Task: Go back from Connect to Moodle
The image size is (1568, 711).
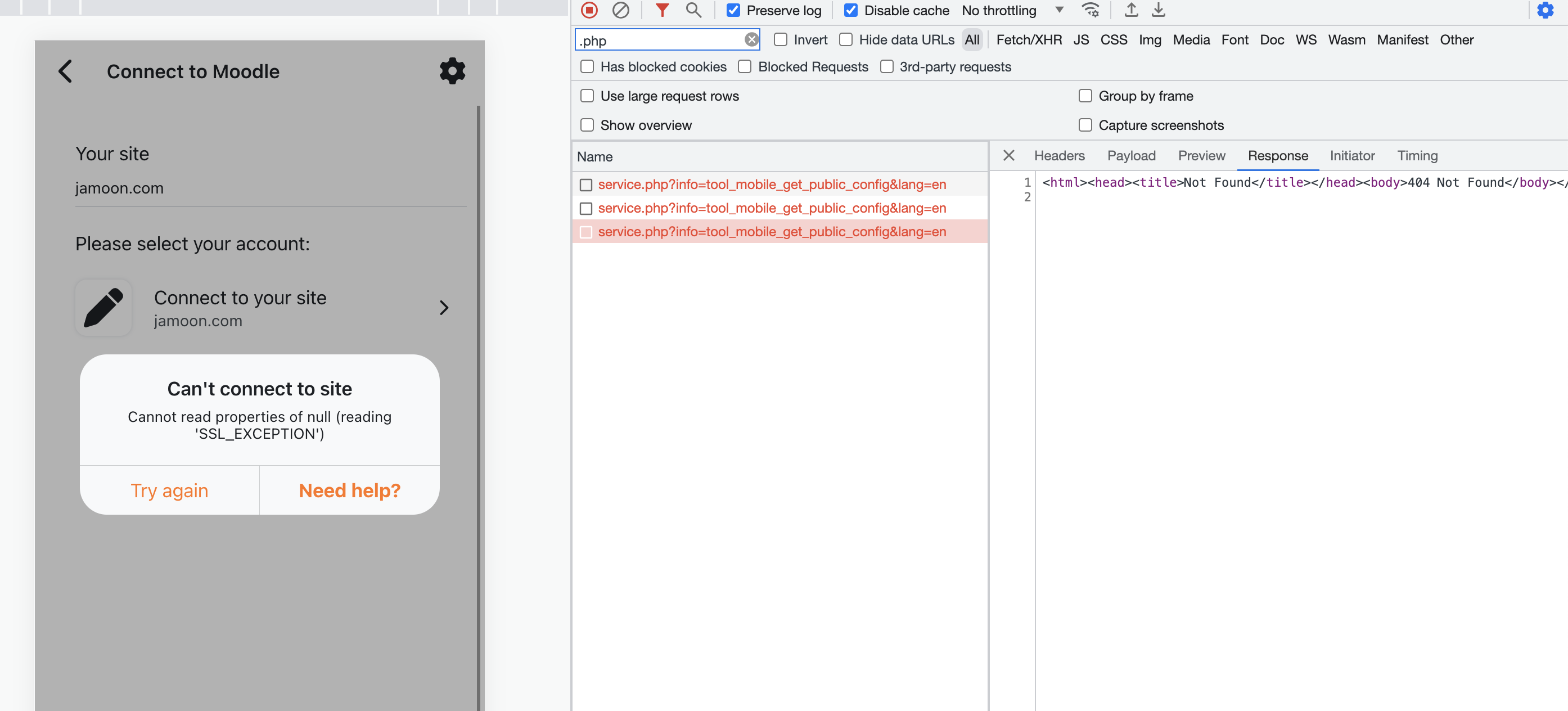Action: click(66, 71)
